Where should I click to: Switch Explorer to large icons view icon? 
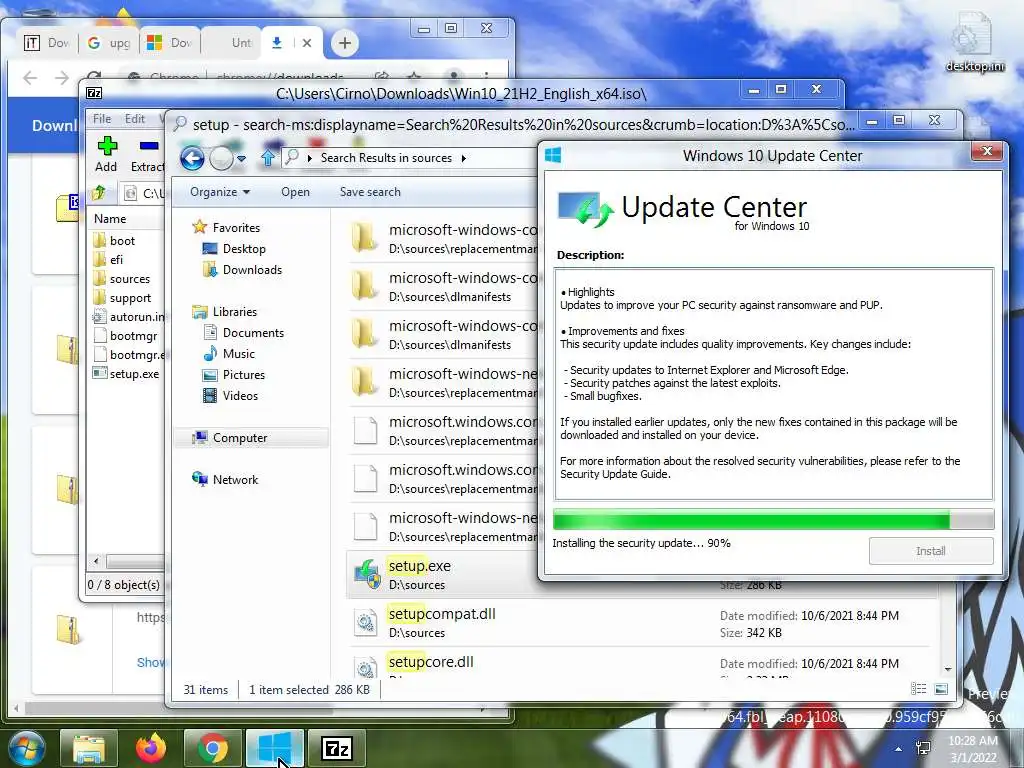941,689
